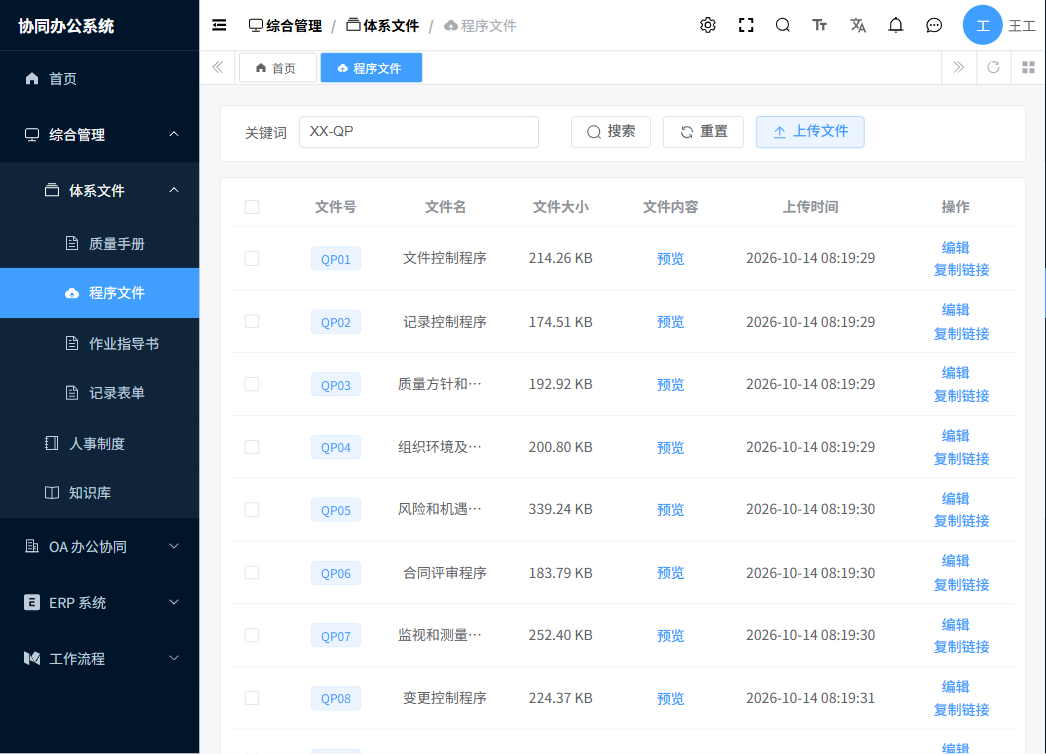This screenshot has width=1046, height=754.
Task: Refresh current tab with reload icon
Action: [x=993, y=67]
